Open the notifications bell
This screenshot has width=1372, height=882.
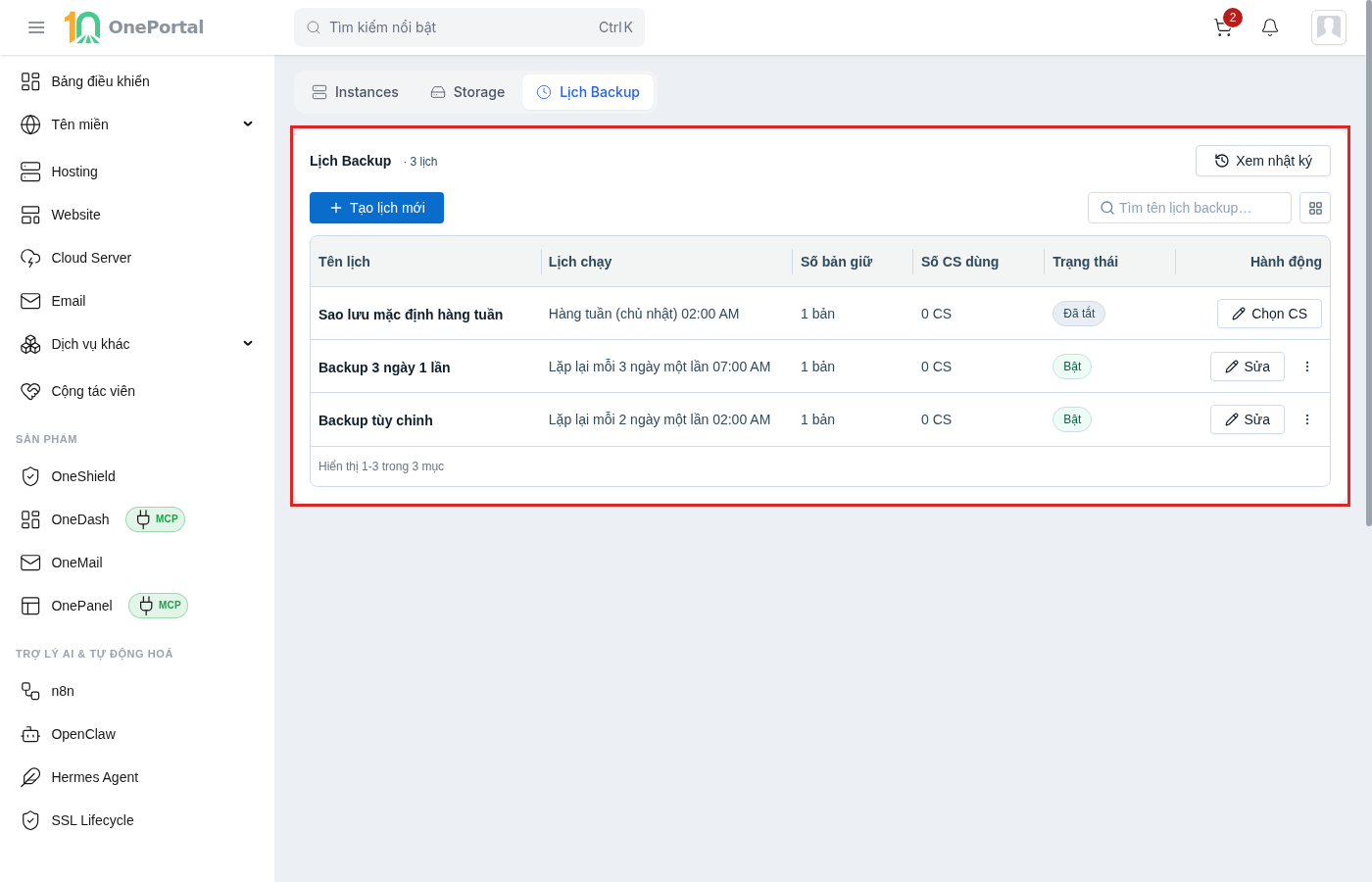(1270, 27)
